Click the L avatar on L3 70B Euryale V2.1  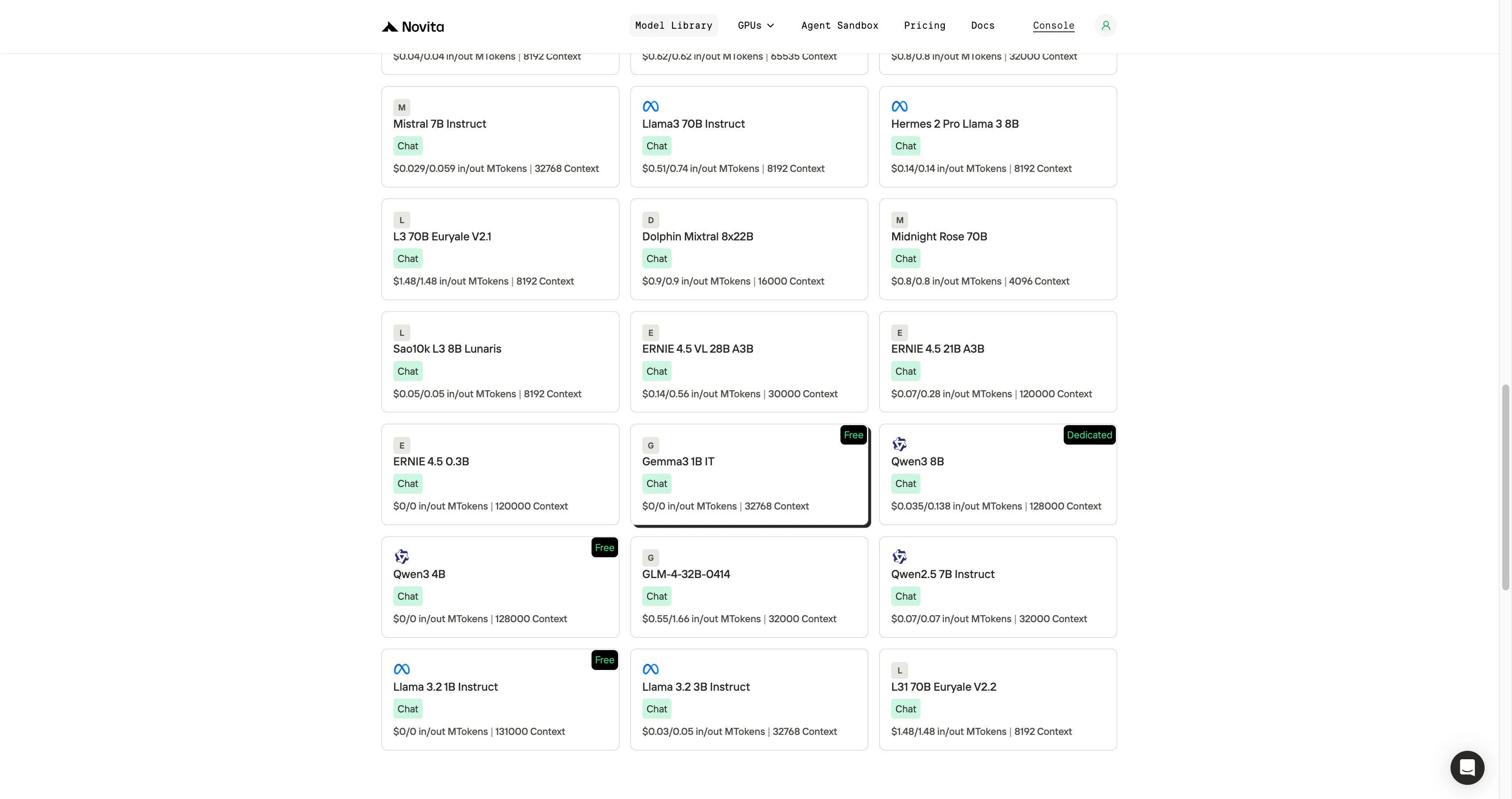tap(401, 220)
